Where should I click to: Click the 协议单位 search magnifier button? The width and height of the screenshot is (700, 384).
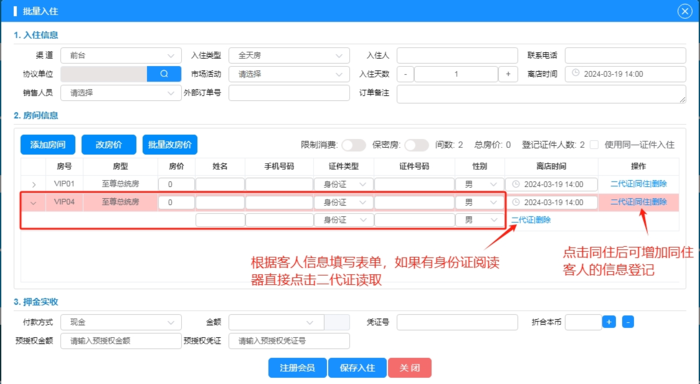164,74
